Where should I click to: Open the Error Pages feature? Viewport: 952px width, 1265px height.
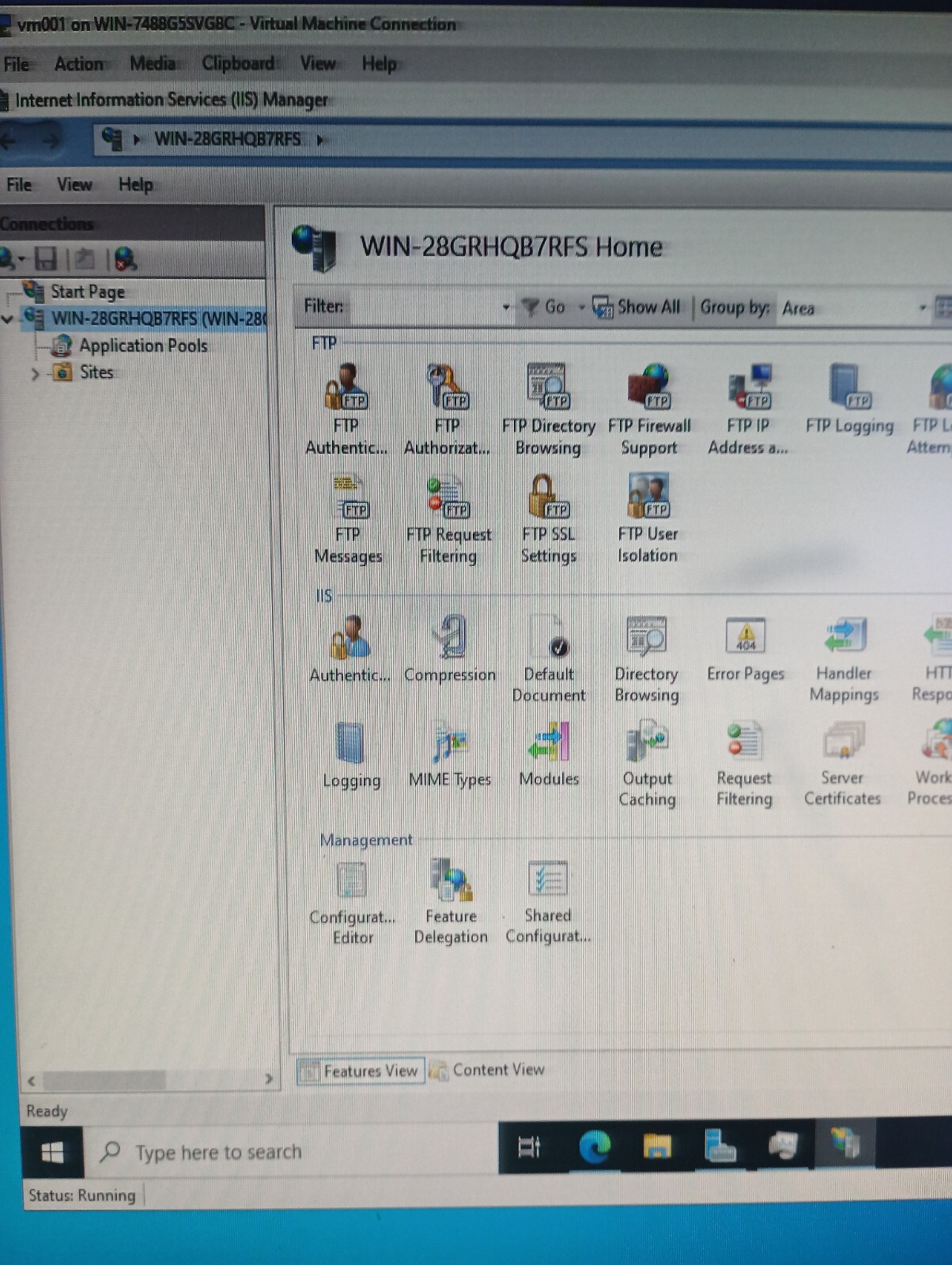746,649
